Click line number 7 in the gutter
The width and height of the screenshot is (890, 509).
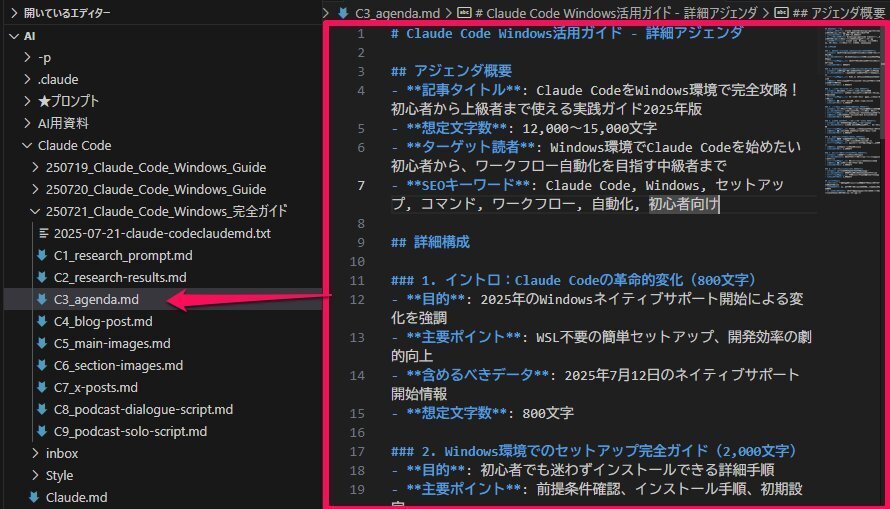(x=361, y=186)
